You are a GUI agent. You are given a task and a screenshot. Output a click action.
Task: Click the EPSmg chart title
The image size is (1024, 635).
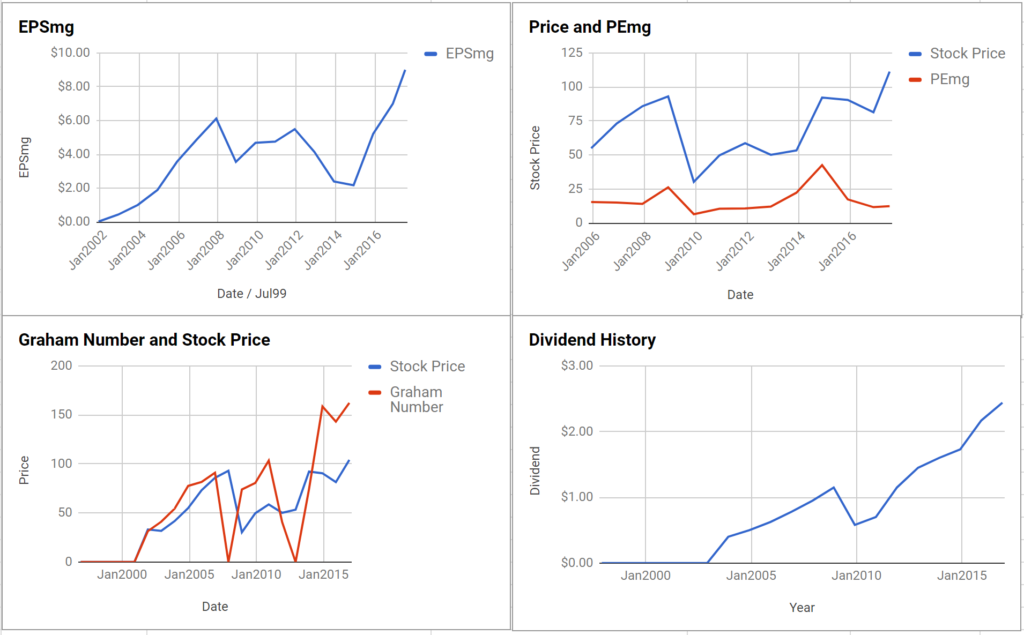tap(46, 27)
